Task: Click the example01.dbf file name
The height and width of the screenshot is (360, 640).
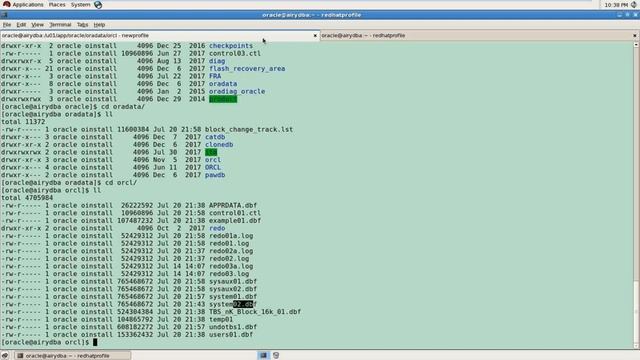Action: pyautogui.click(x=235, y=220)
